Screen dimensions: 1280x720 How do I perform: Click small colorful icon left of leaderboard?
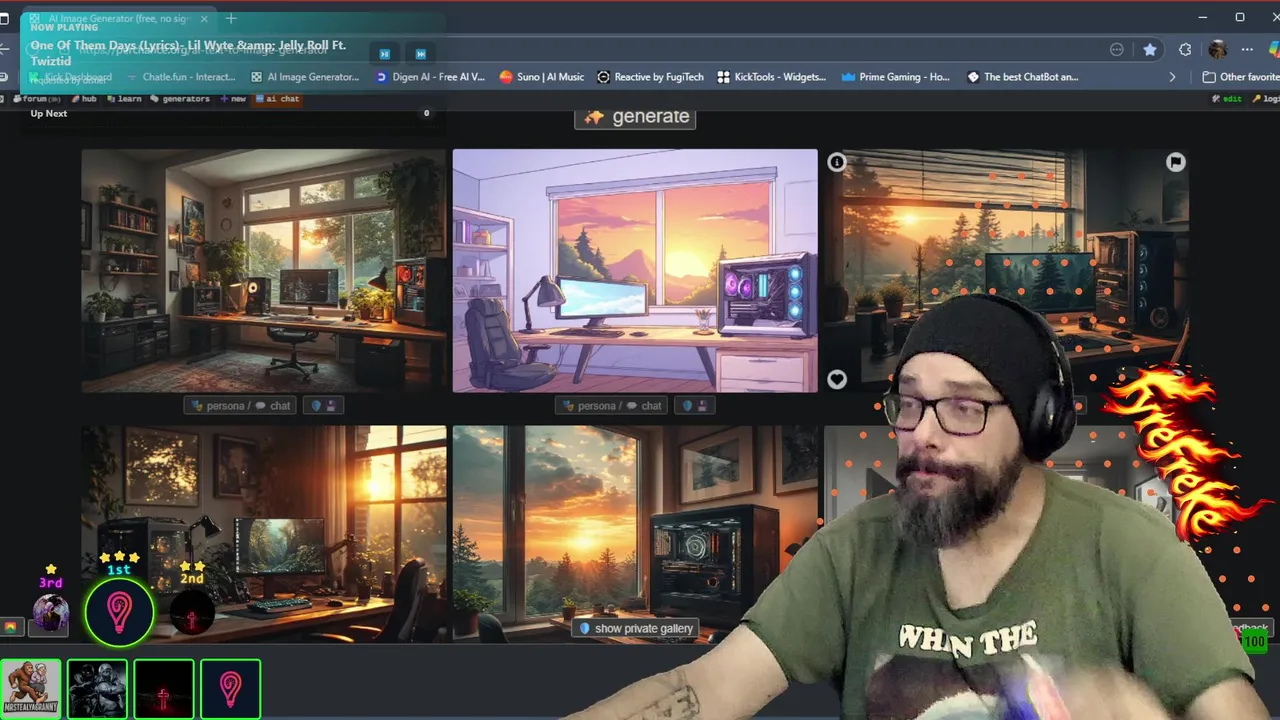(x=11, y=627)
